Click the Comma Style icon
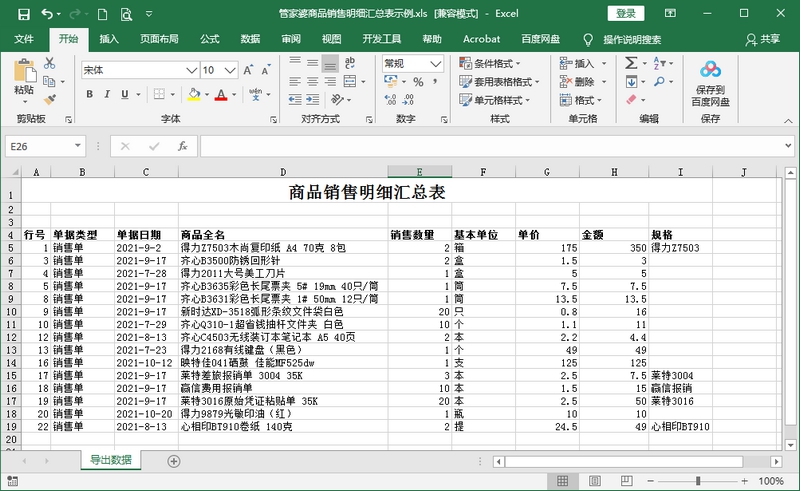800x491 pixels. 435,82
